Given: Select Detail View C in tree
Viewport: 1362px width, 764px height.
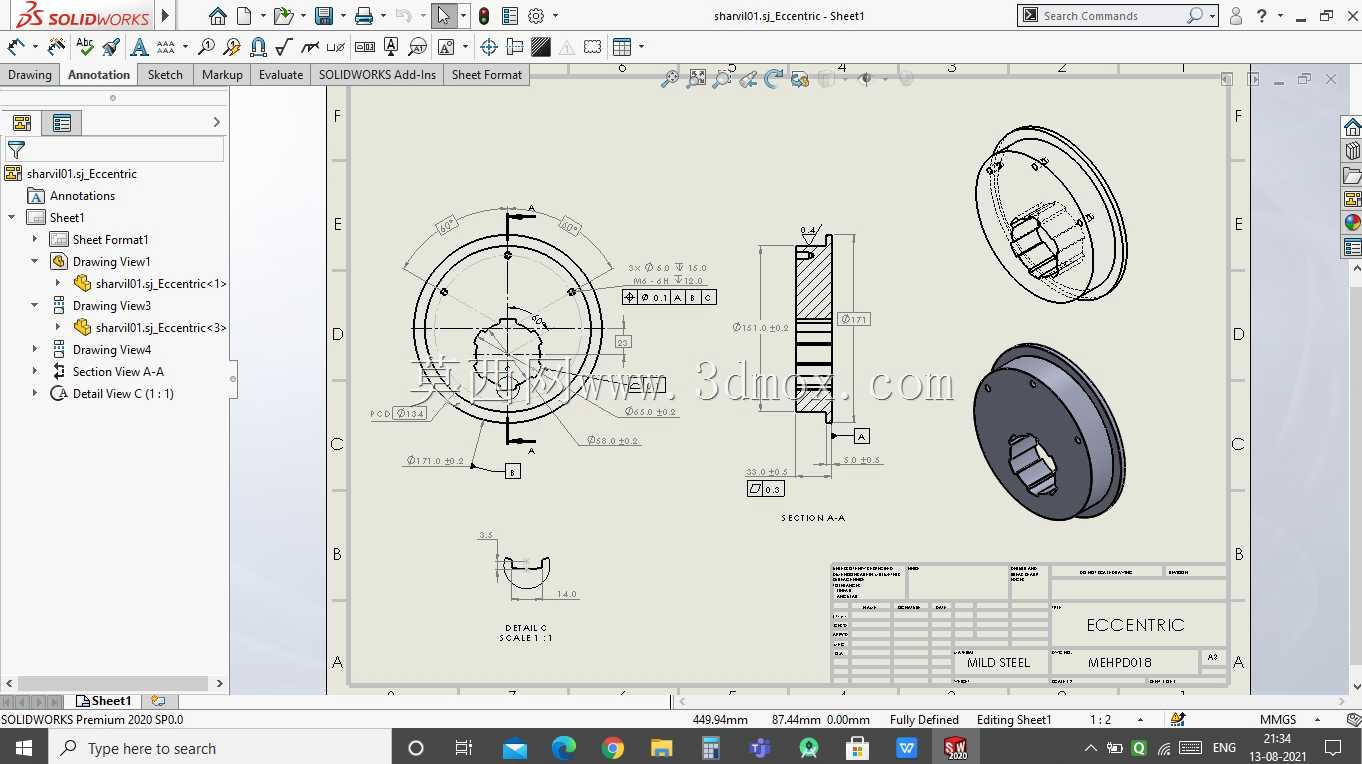Looking at the screenshot, I should 123,393.
